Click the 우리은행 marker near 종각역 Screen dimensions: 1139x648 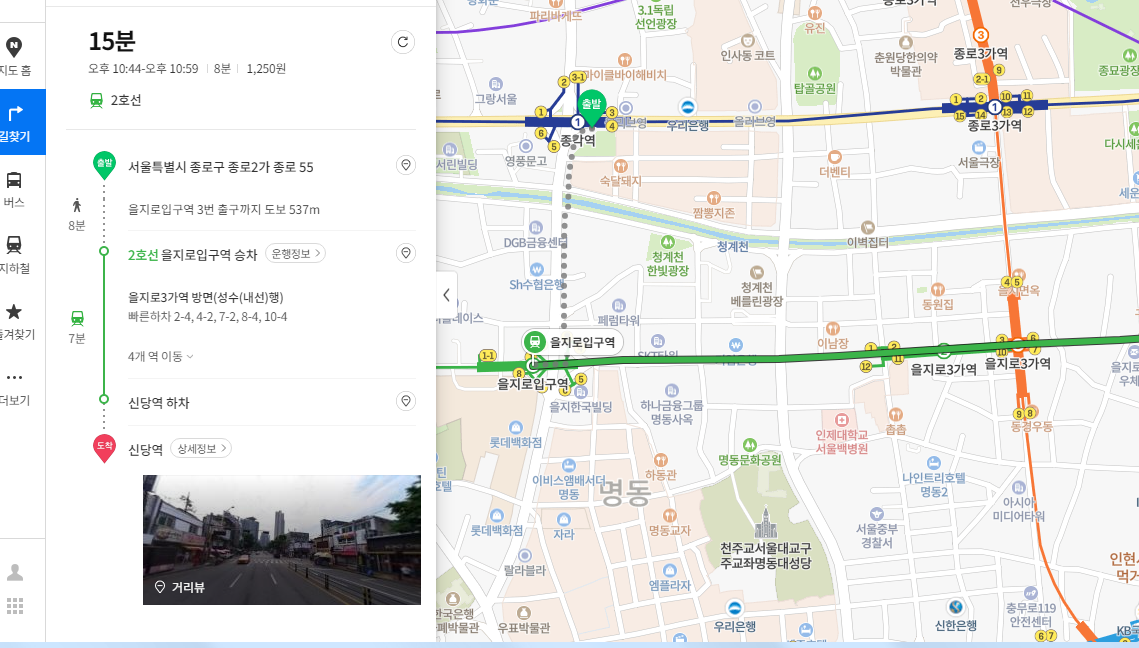click(687, 108)
